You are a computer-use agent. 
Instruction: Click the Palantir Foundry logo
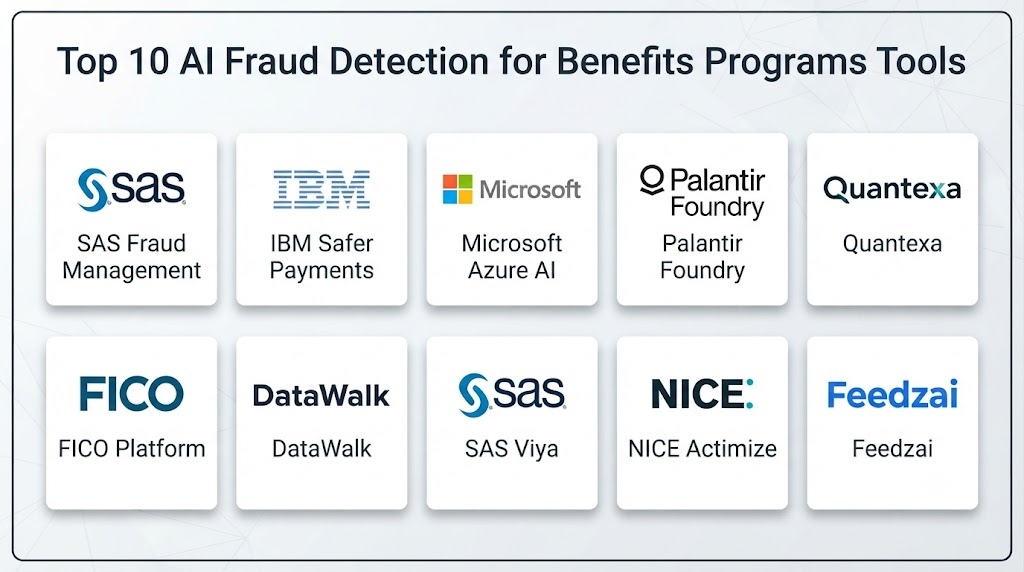pos(702,192)
